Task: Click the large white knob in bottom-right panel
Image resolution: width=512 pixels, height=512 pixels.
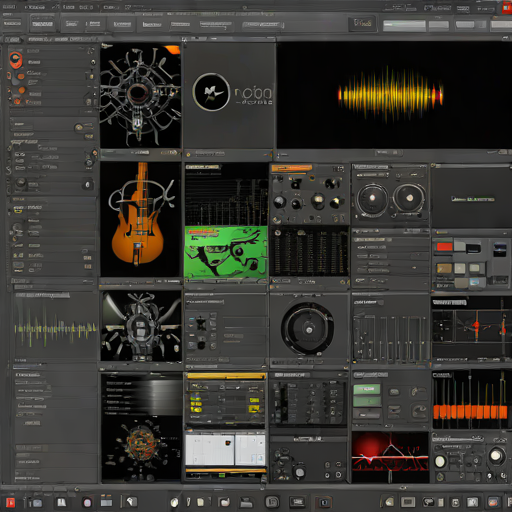Action: [496, 455]
